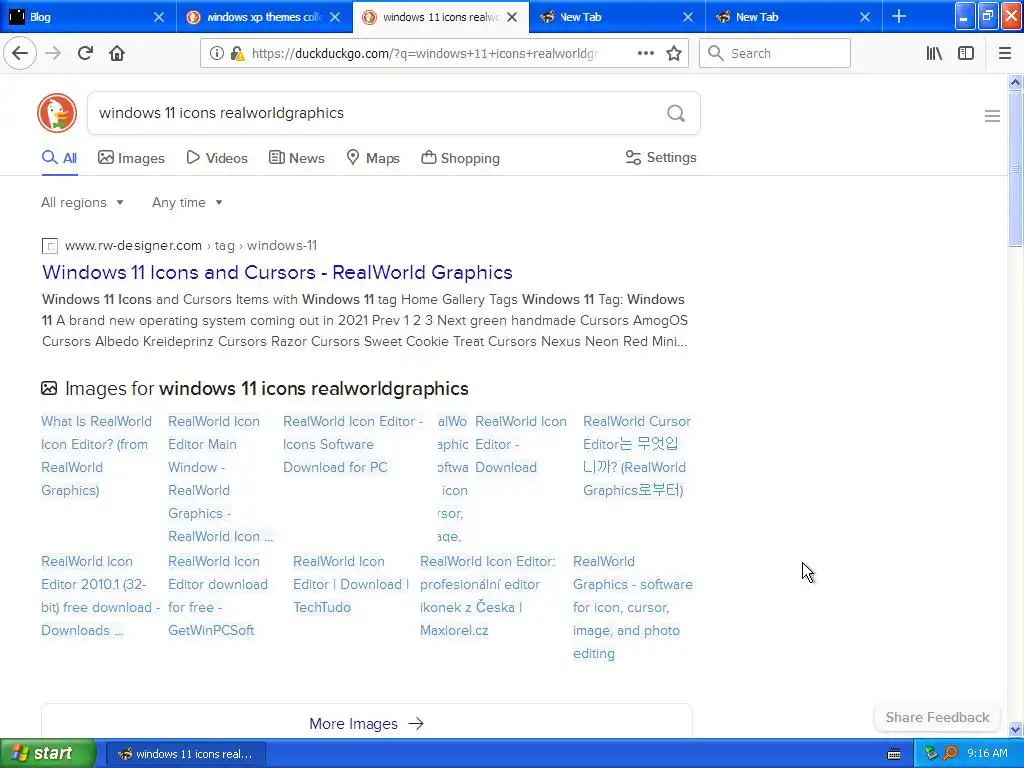Open DuckDuckGo side menu icon
Screen dimensions: 1024x768
992,116
